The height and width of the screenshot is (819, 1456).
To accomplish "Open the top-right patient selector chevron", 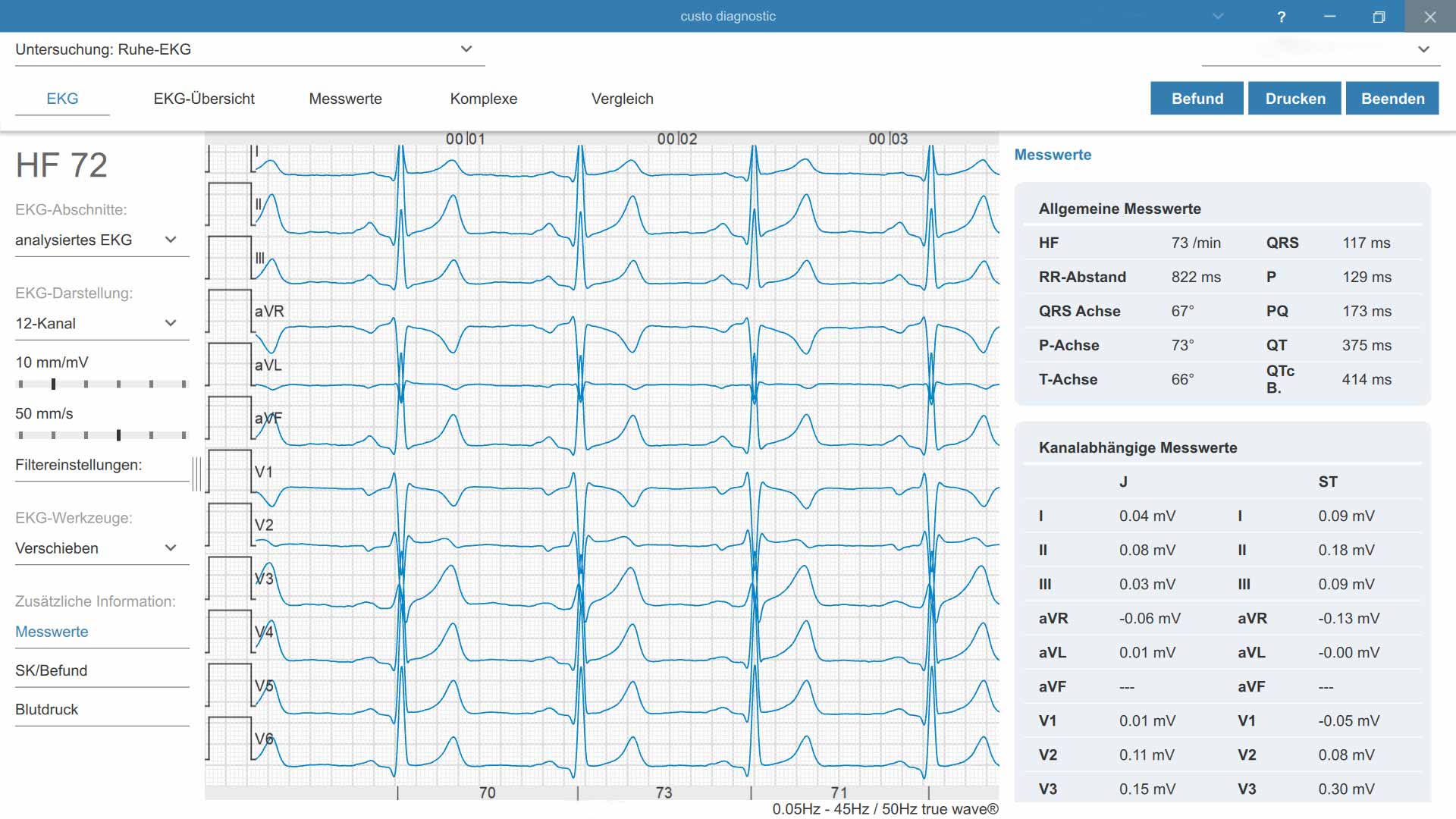I will point(1423,49).
